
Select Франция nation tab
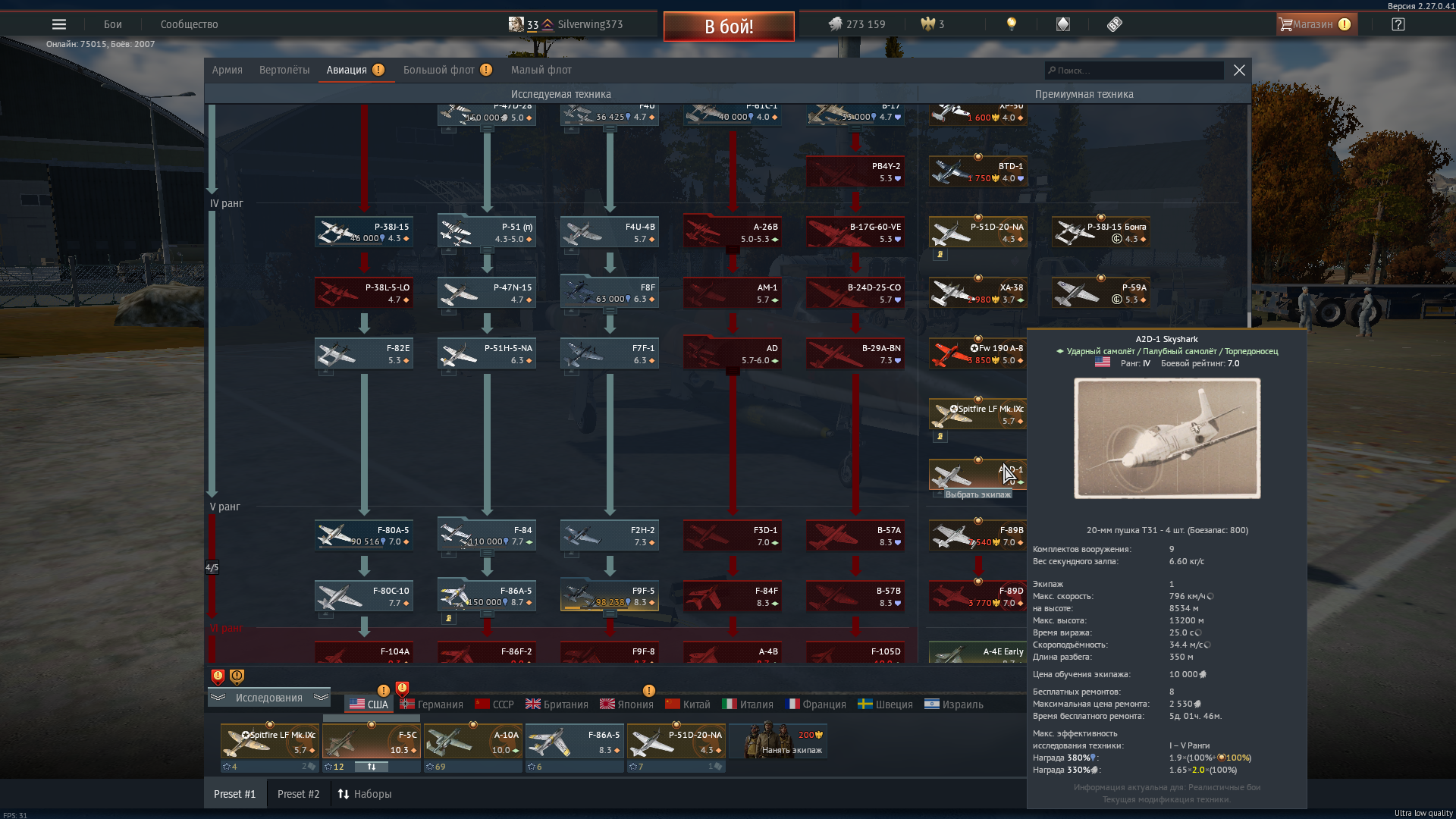pyautogui.click(x=817, y=704)
